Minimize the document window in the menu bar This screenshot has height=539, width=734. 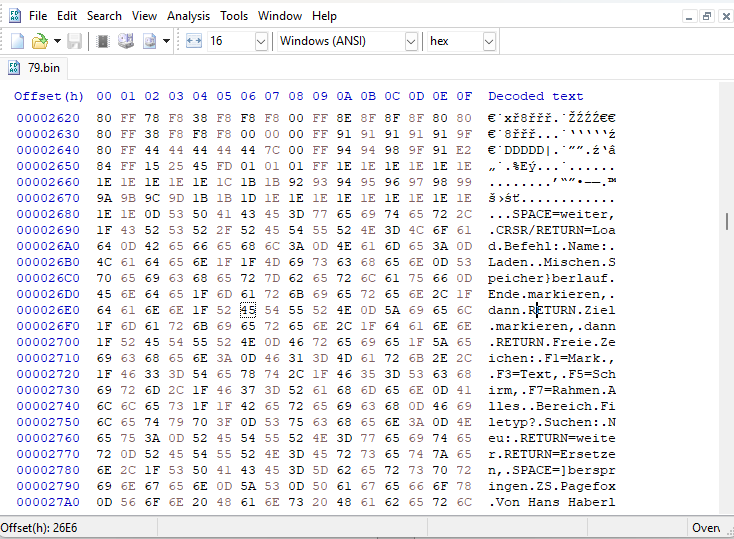(x=689, y=17)
